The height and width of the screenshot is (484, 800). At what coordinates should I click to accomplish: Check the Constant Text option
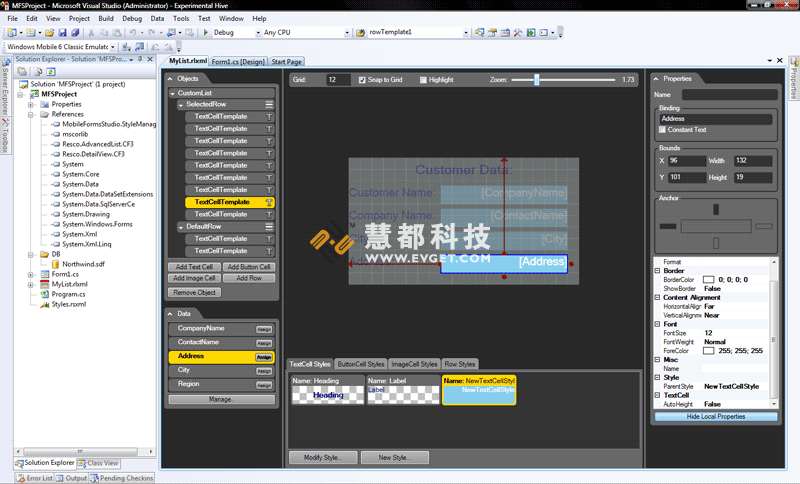tap(662, 130)
